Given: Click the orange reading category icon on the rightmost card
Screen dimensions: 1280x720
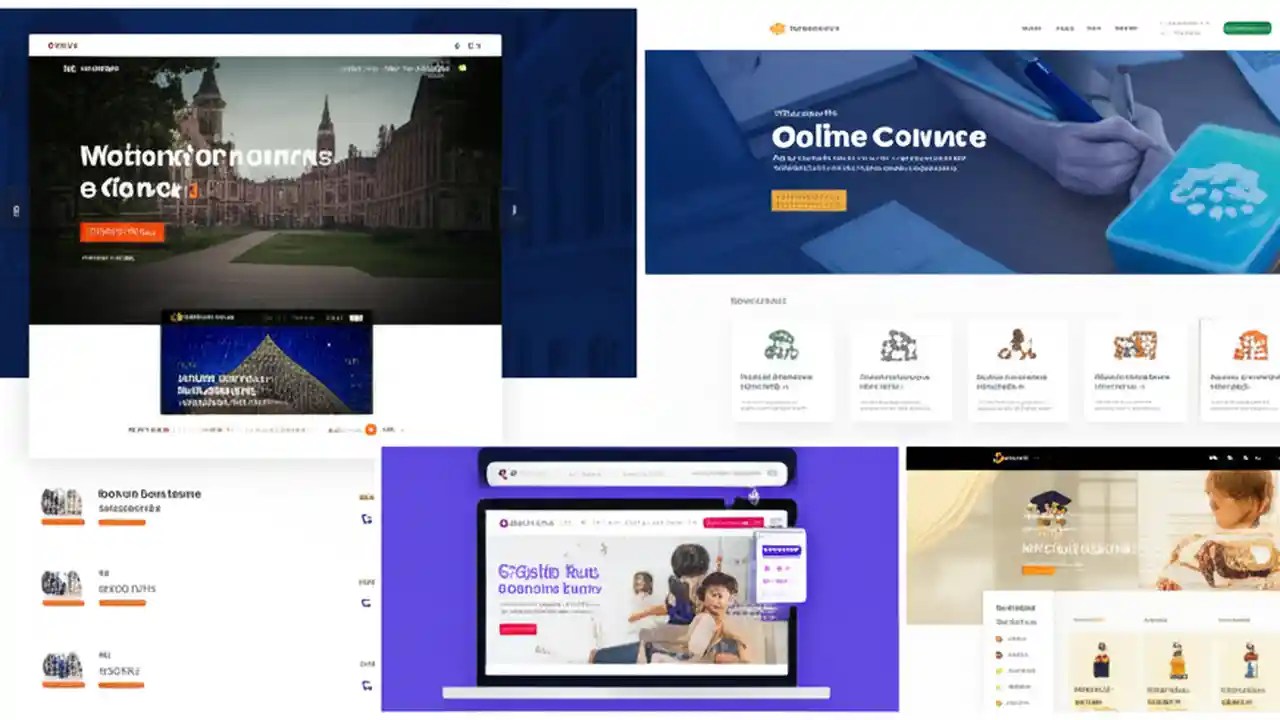Looking at the screenshot, I should click(1248, 344).
